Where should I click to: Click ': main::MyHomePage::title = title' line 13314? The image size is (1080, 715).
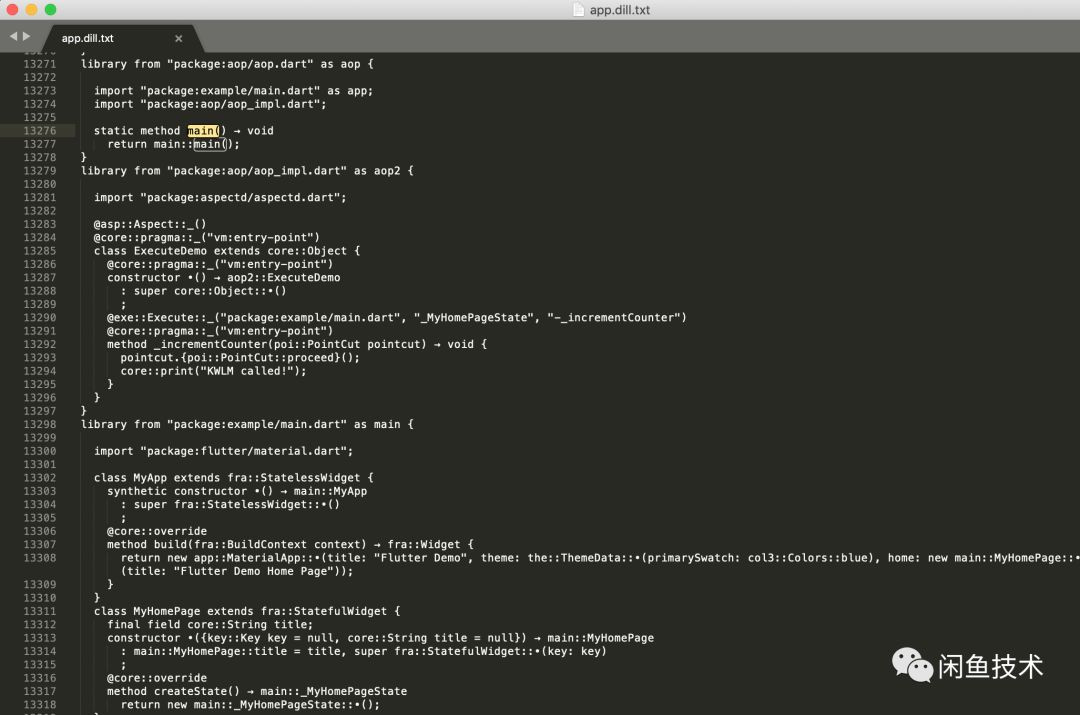coord(364,651)
